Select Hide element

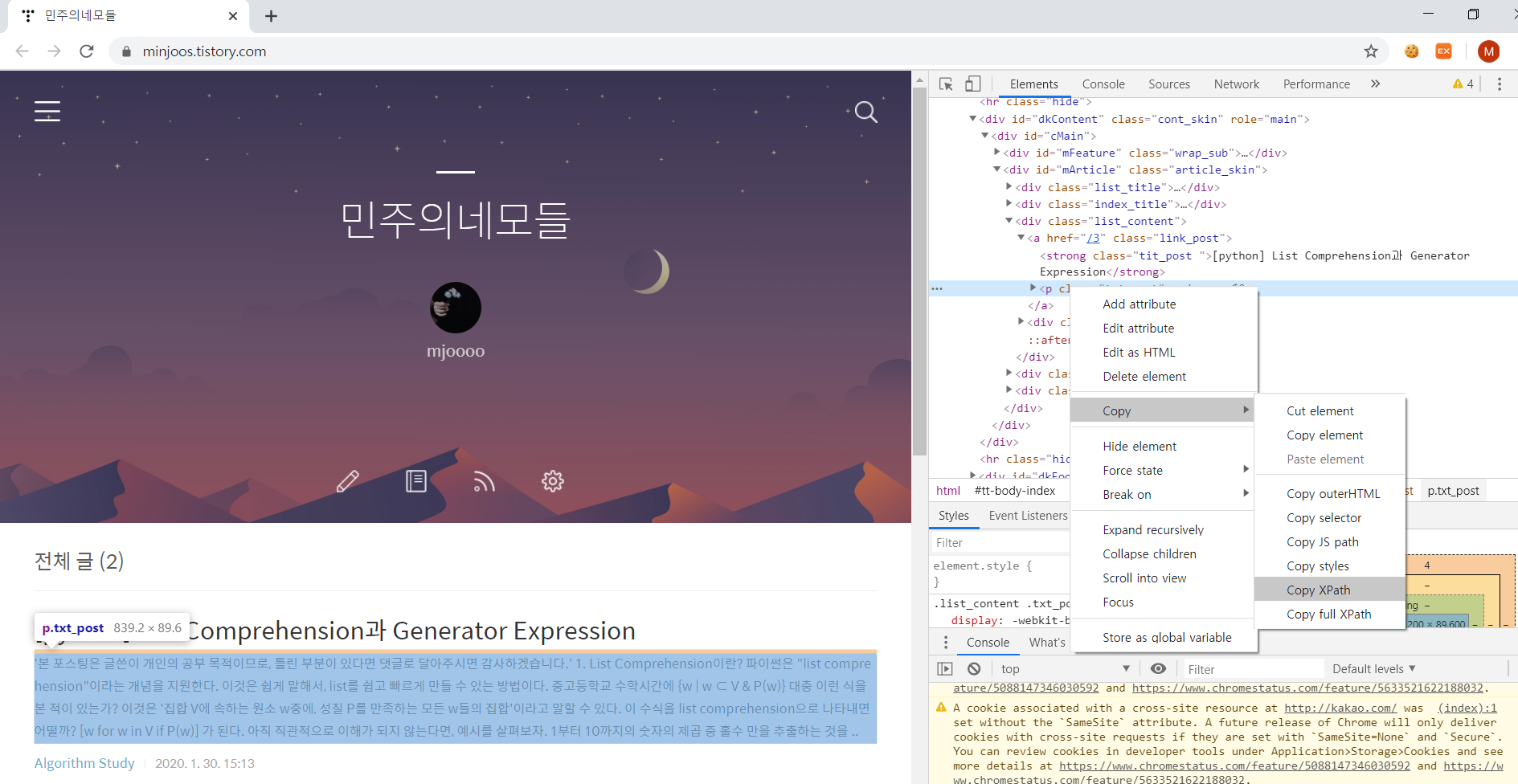click(x=1164, y=446)
